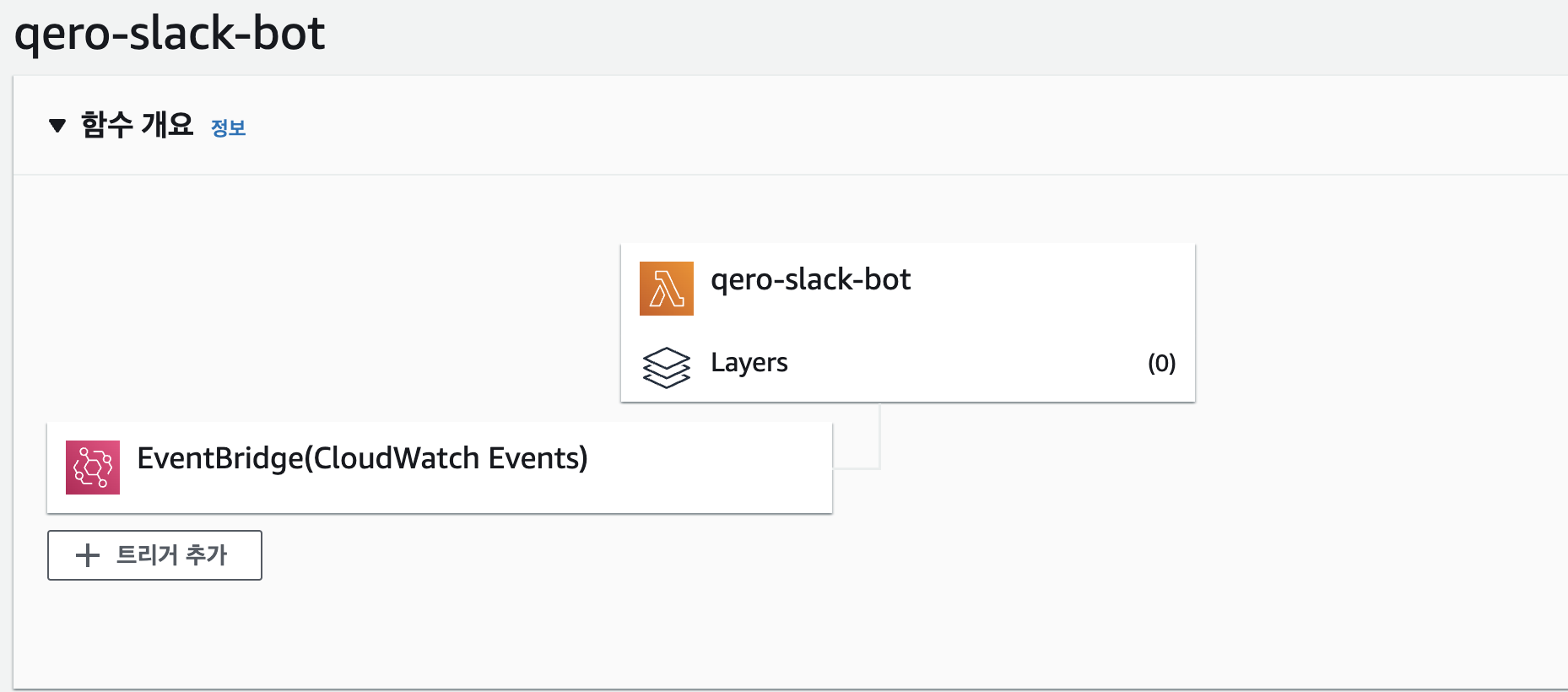
Task: Click the 함수 개요 heading text
Action: (x=137, y=125)
